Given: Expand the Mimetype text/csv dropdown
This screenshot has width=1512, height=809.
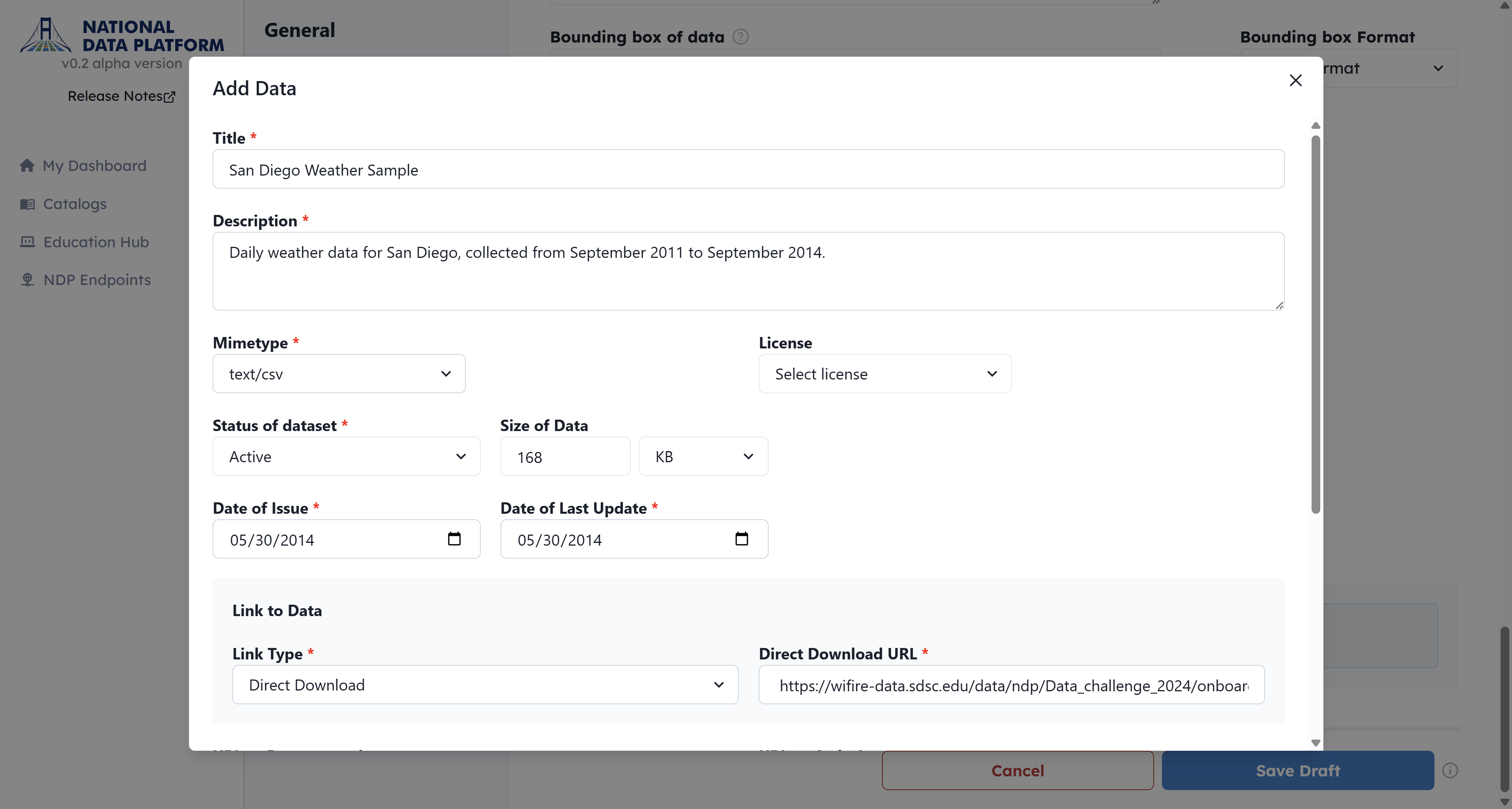Looking at the screenshot, I should (x=339, y=374).
